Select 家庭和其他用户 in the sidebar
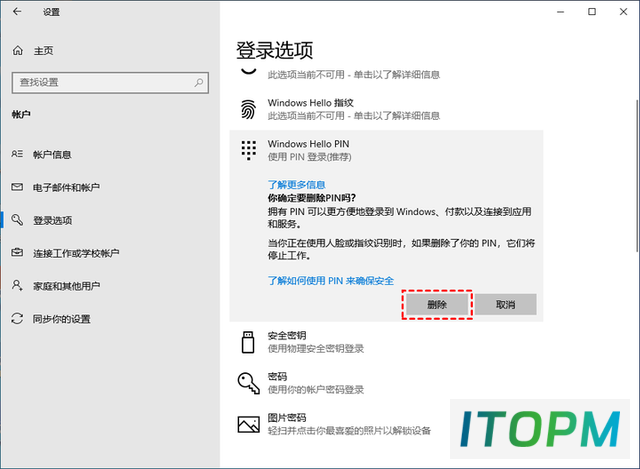Image resolution: width=640 pixels, height=469 pixels. pyautogui.click(x=66, y=286)
